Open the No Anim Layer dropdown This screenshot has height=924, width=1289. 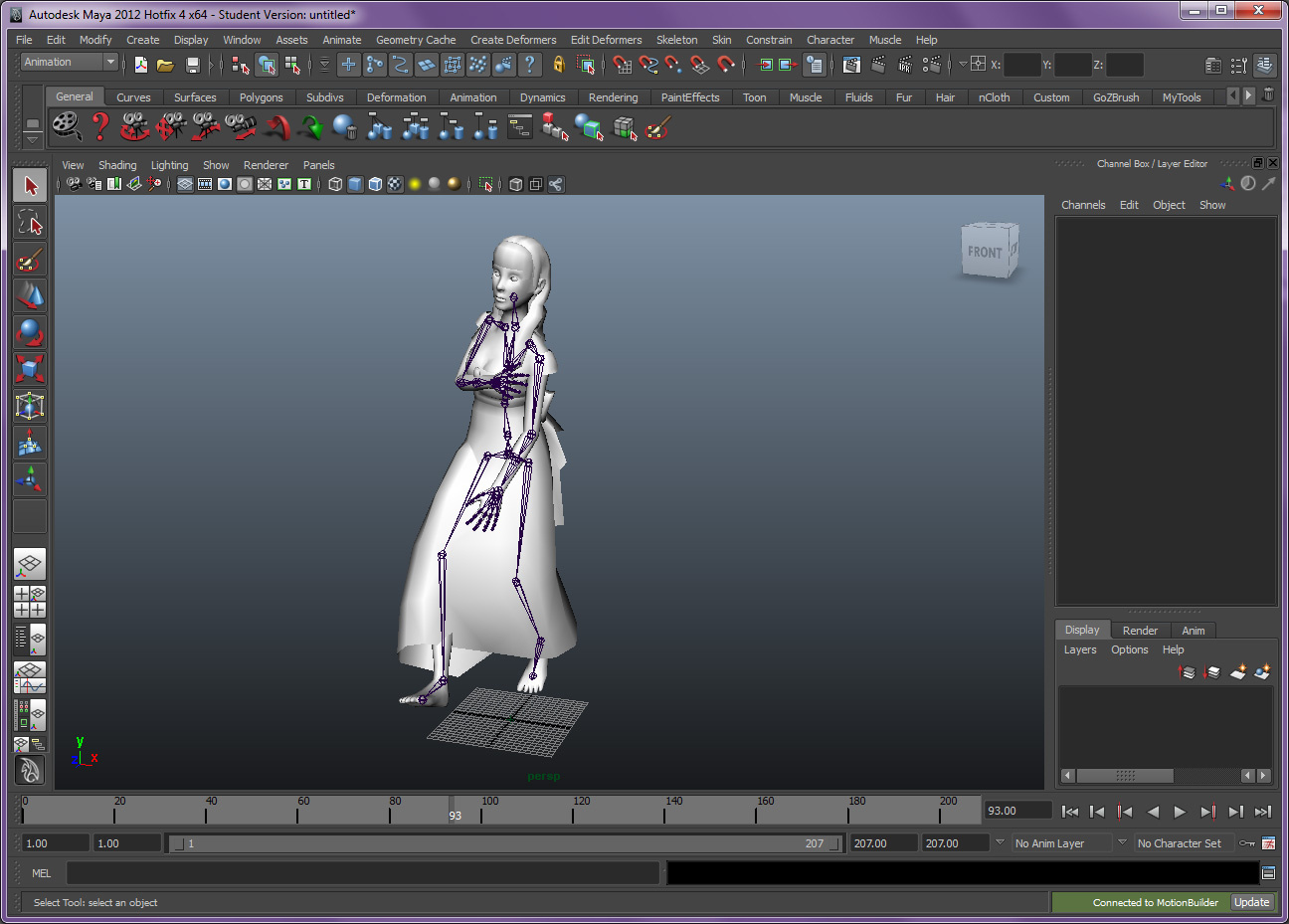[x=1062, y=842]
